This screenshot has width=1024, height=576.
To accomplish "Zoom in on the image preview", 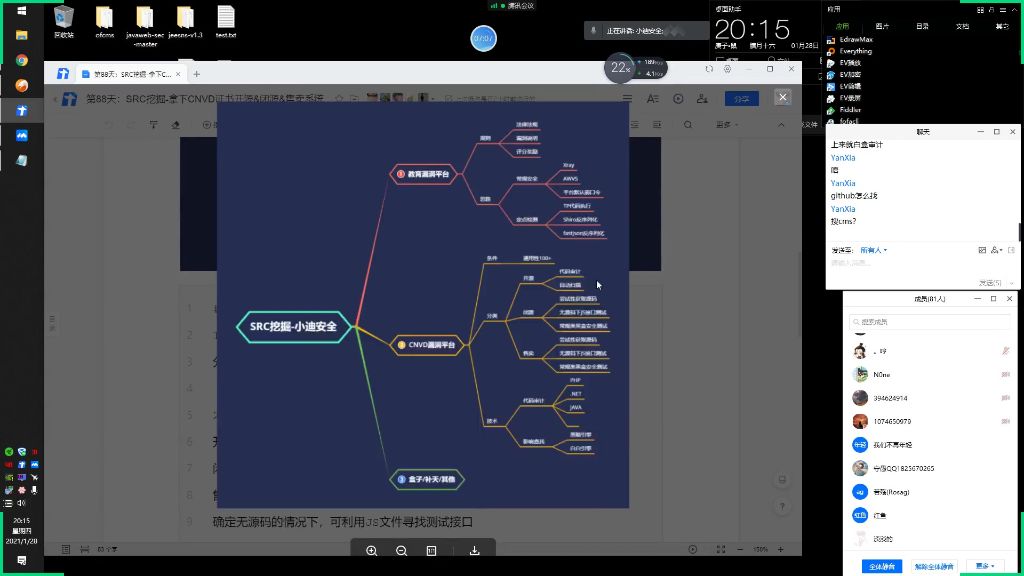I will click(x=372, y=551).
